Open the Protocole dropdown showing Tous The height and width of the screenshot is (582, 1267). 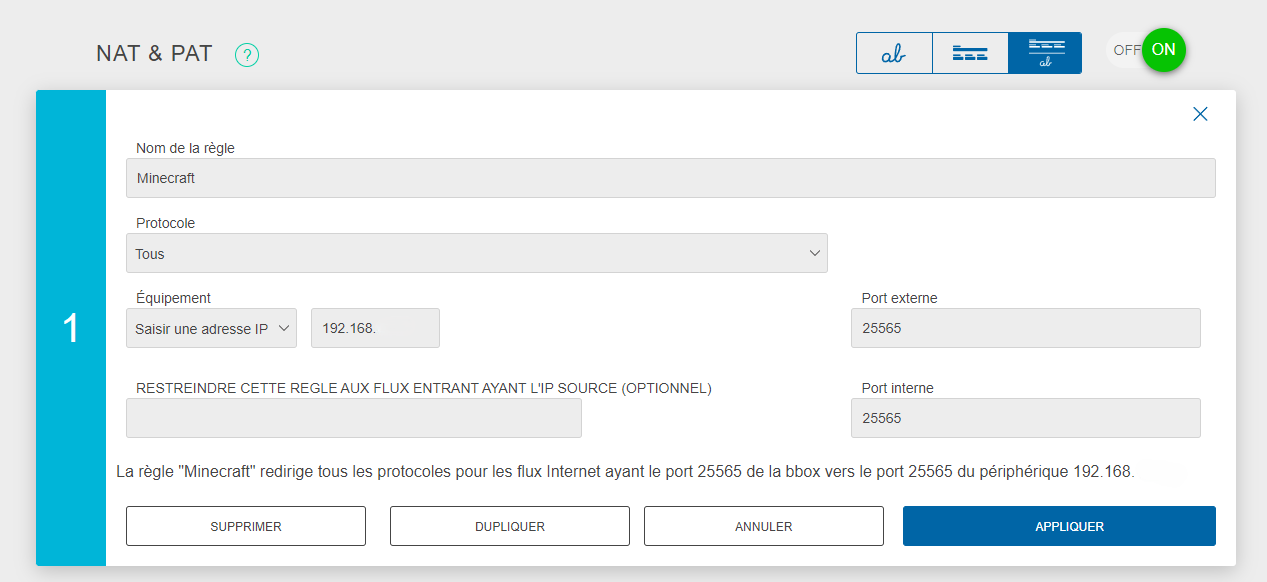tap(477, 253)
